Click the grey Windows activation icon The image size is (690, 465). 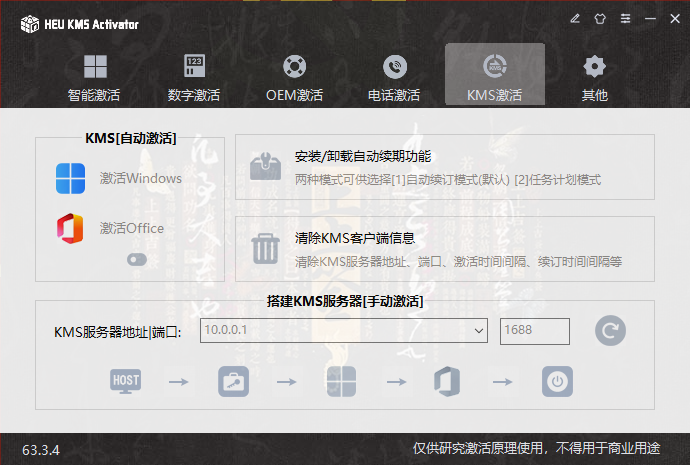pos(341,381)
